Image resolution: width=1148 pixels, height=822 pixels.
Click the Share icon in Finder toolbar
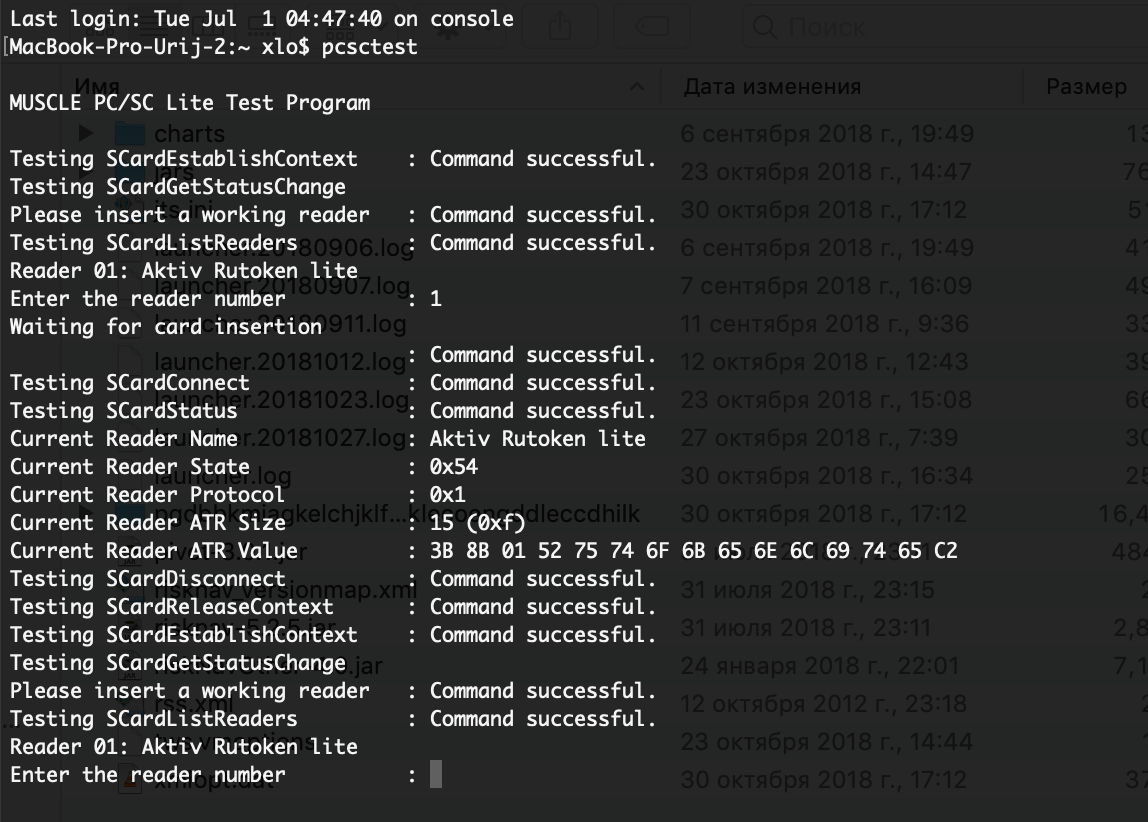560,27
